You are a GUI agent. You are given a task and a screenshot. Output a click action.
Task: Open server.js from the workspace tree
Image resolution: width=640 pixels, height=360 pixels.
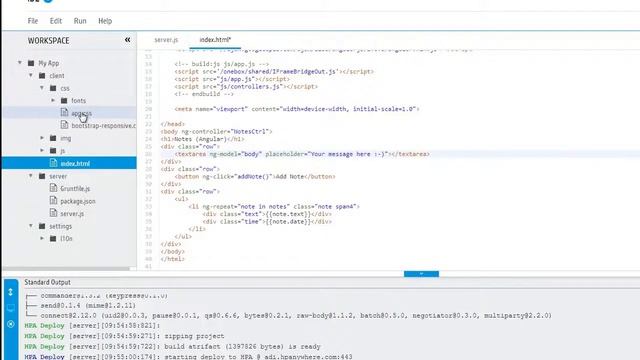tap(72, 213)
